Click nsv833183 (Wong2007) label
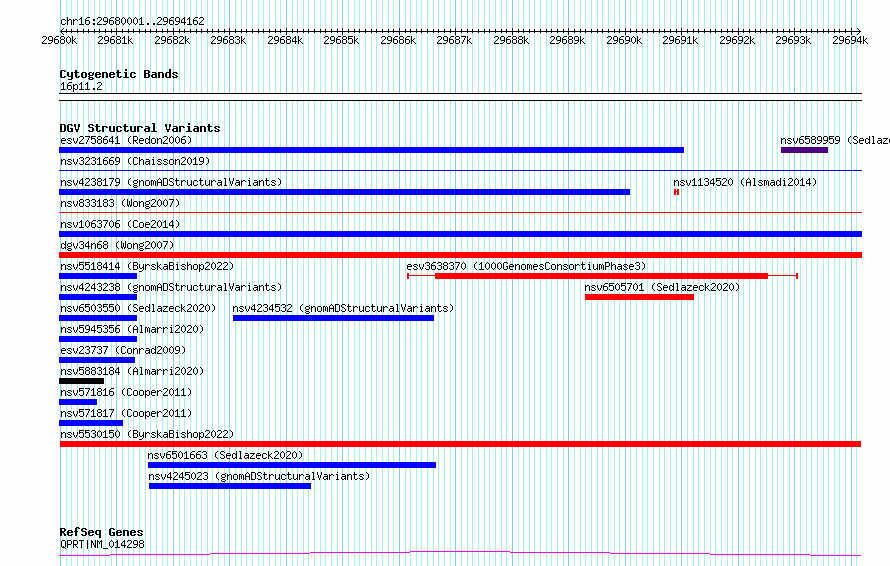 [120, 203]
